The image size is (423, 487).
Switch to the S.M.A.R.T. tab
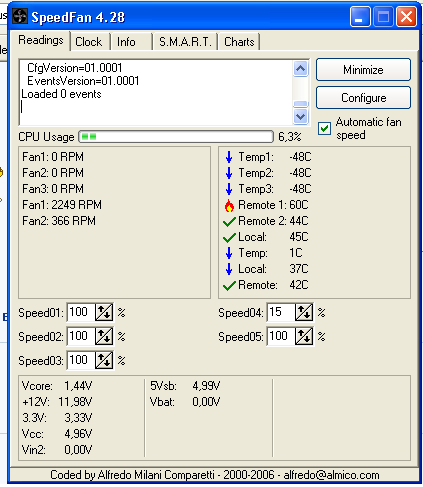coord(185,42)
